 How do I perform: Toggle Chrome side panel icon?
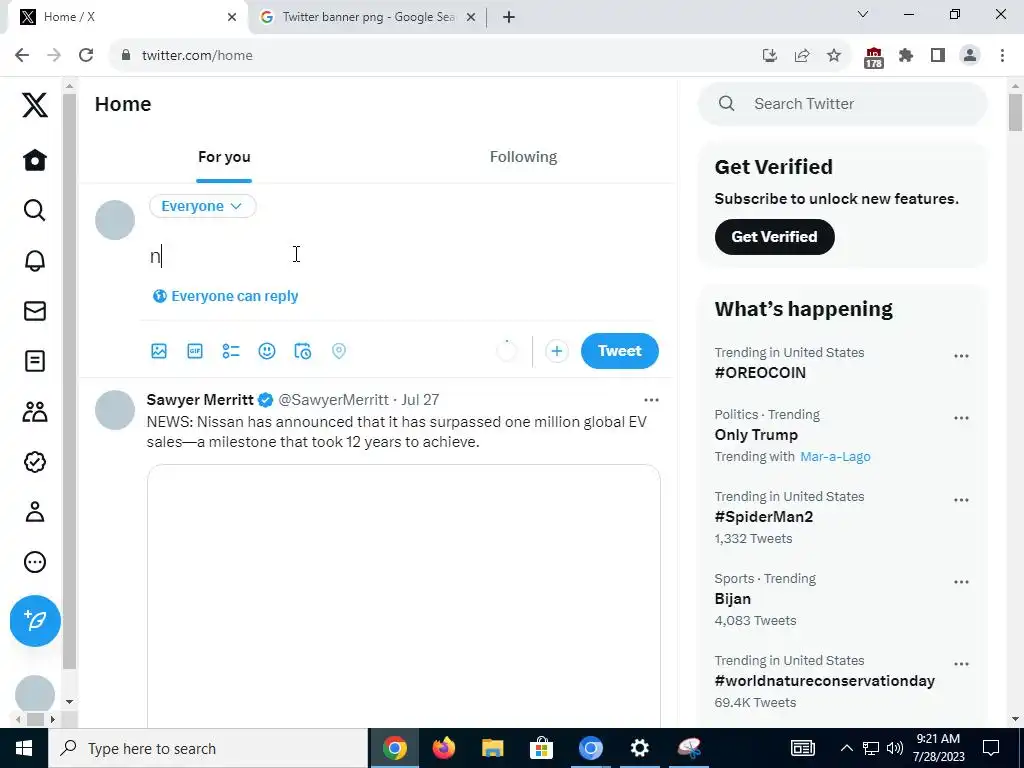(938, 56)
